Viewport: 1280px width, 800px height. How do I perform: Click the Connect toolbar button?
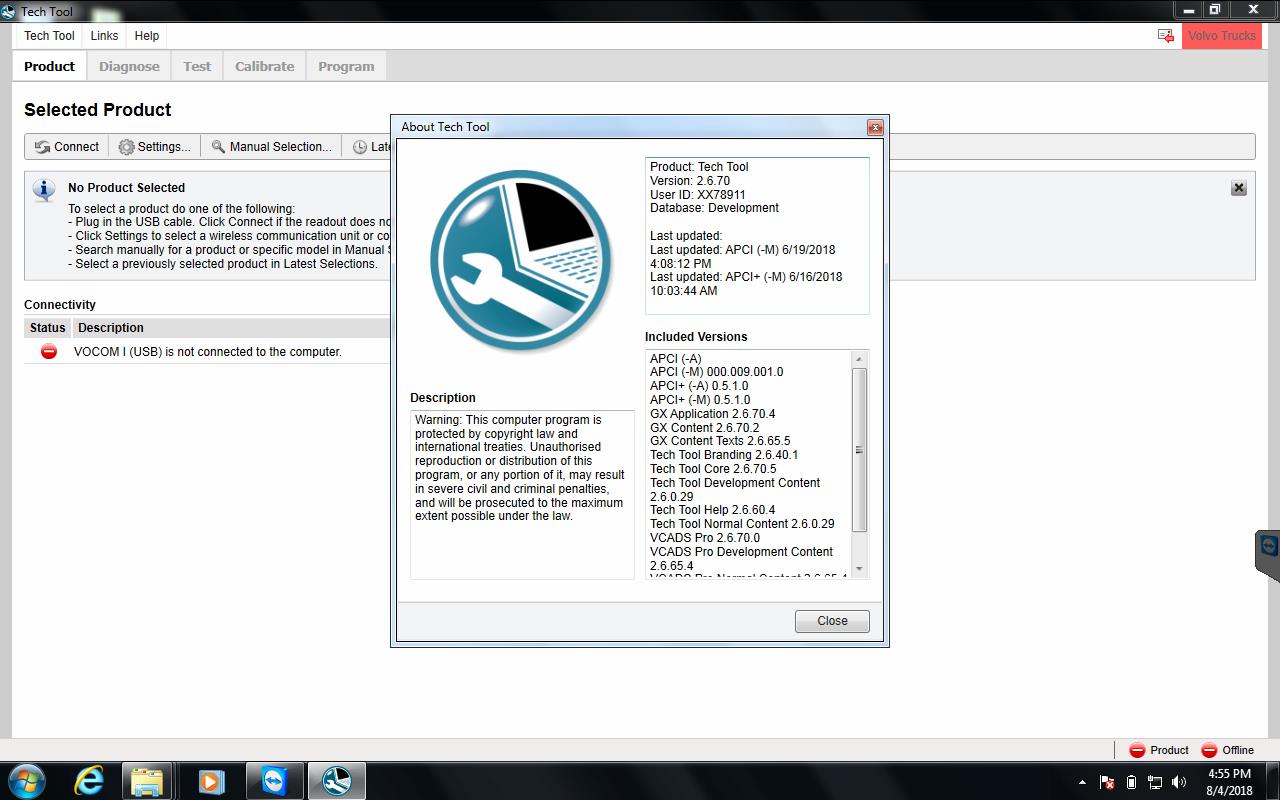[x=67, y=147]
